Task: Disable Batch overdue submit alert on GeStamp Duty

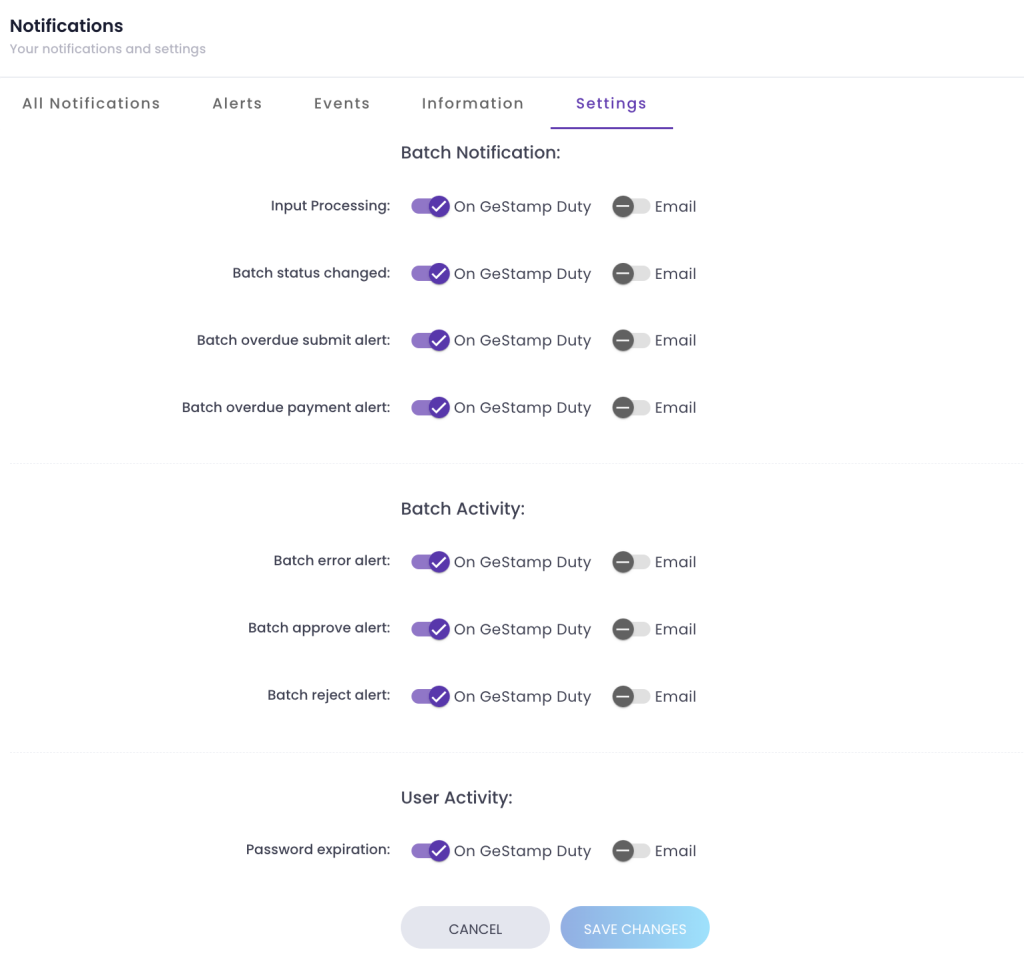Action: [x=430, y=340]
